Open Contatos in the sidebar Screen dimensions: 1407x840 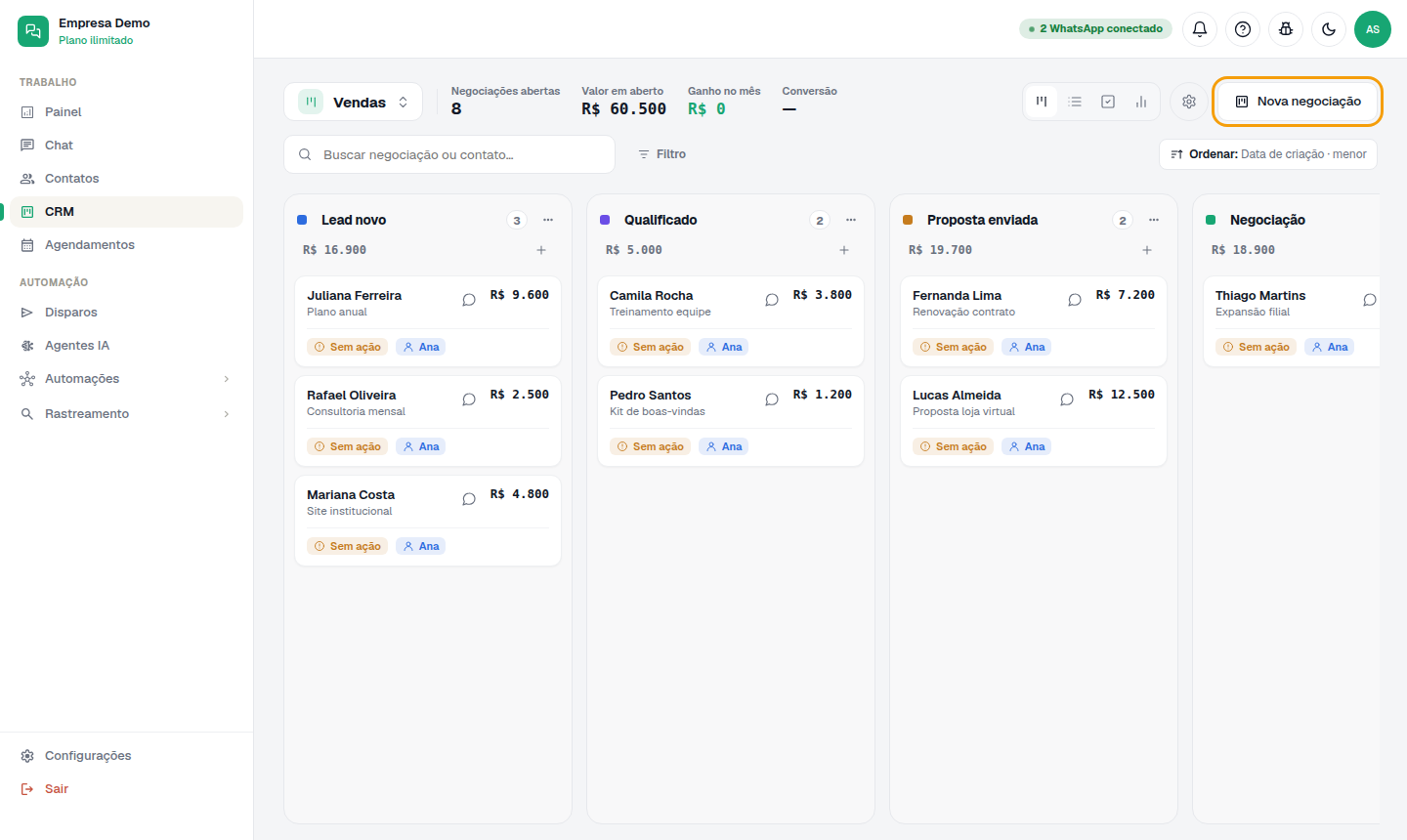tap(127, 179)
